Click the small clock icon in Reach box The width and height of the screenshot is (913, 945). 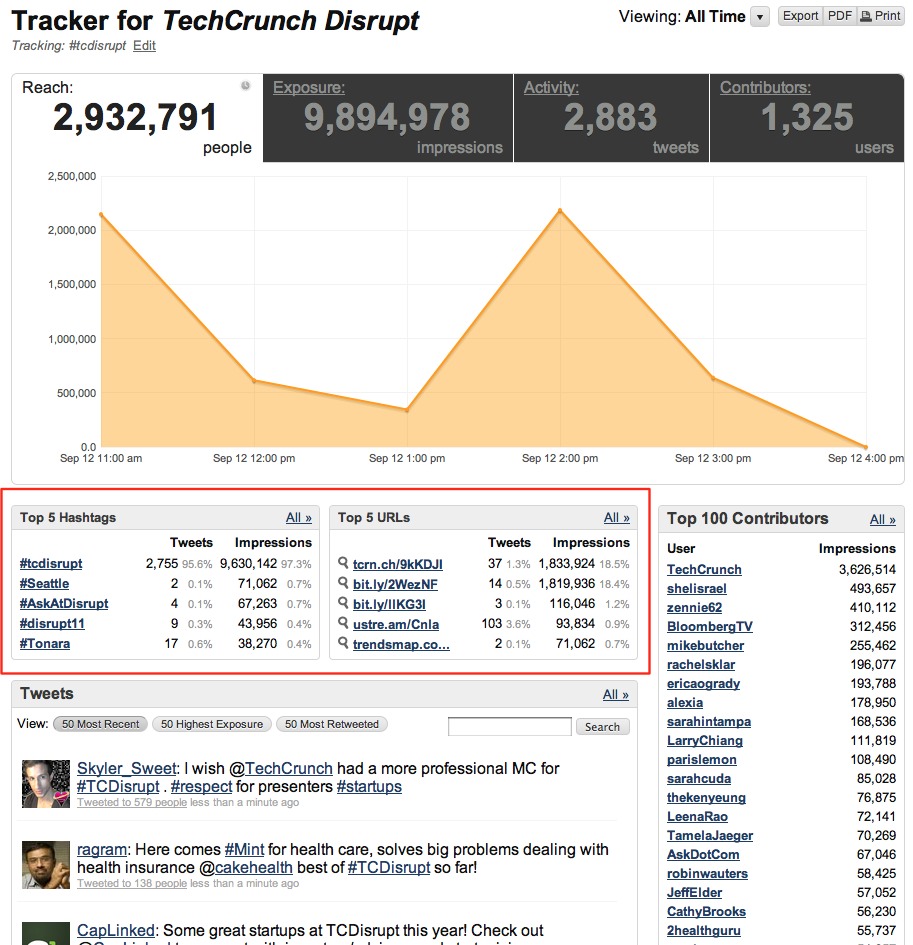coord(245,86)
